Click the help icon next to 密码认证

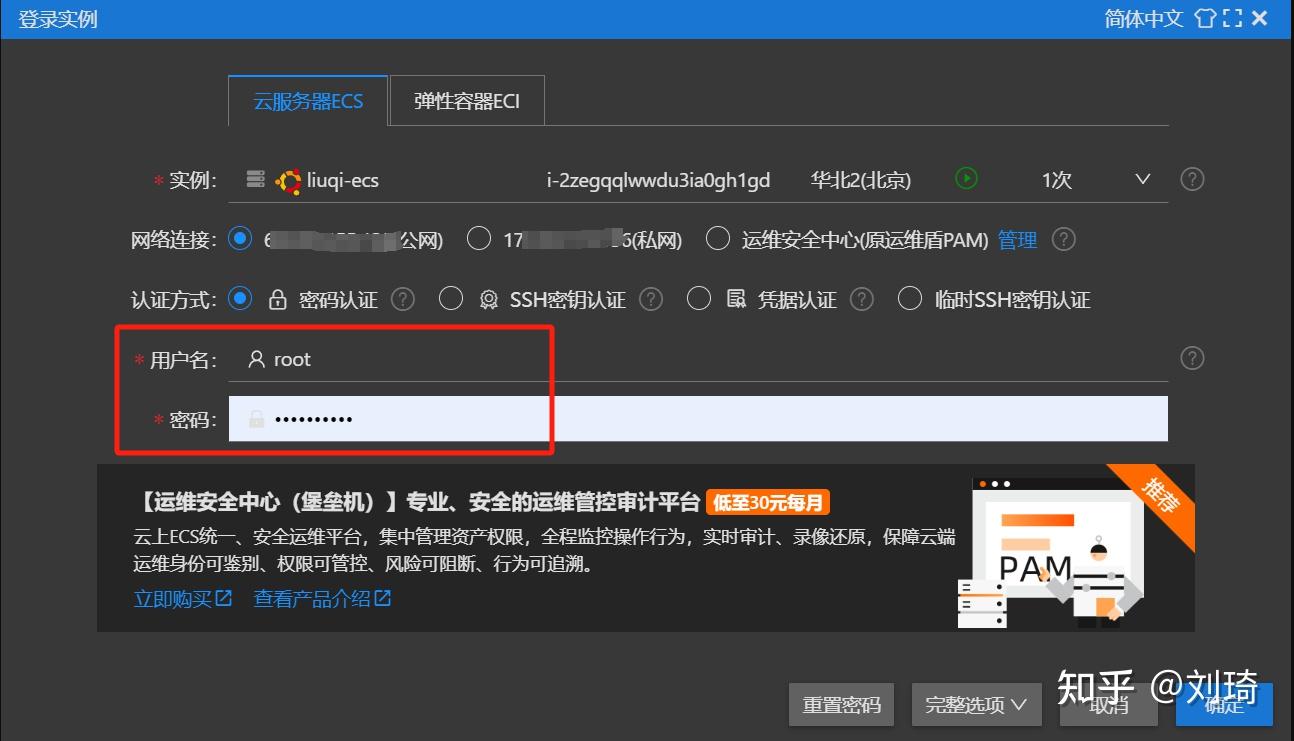[402, 298]
